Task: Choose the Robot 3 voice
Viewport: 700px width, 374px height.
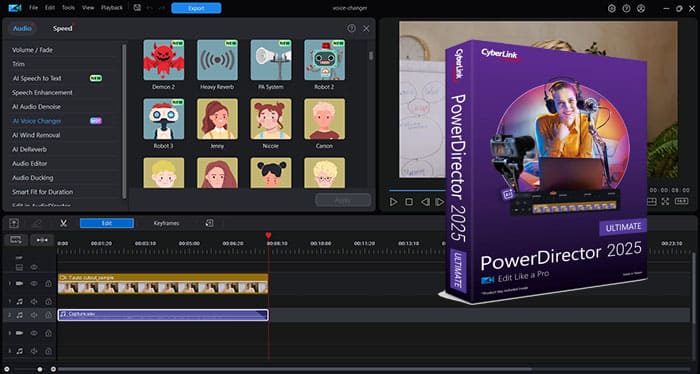Action: (163, 119)
